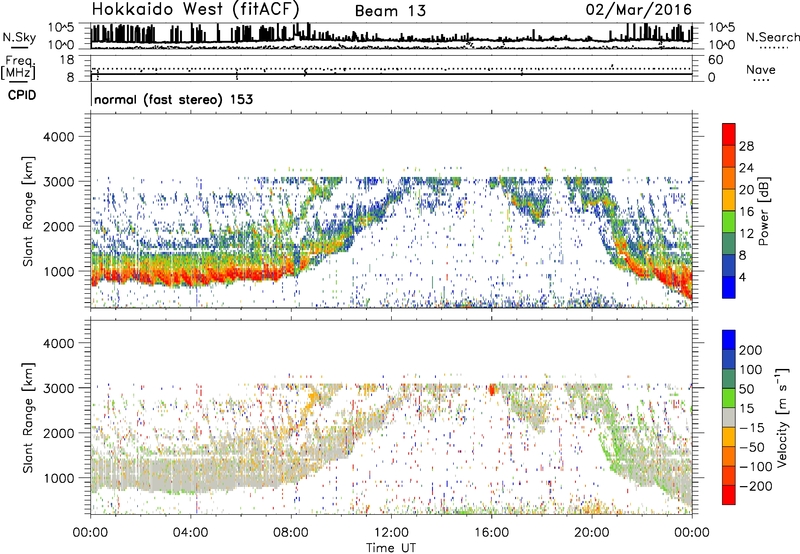This screenshot has width=800, height=554.
Task: Click the Hokkaido West (fitACF) title
Action: coord(195,9)
